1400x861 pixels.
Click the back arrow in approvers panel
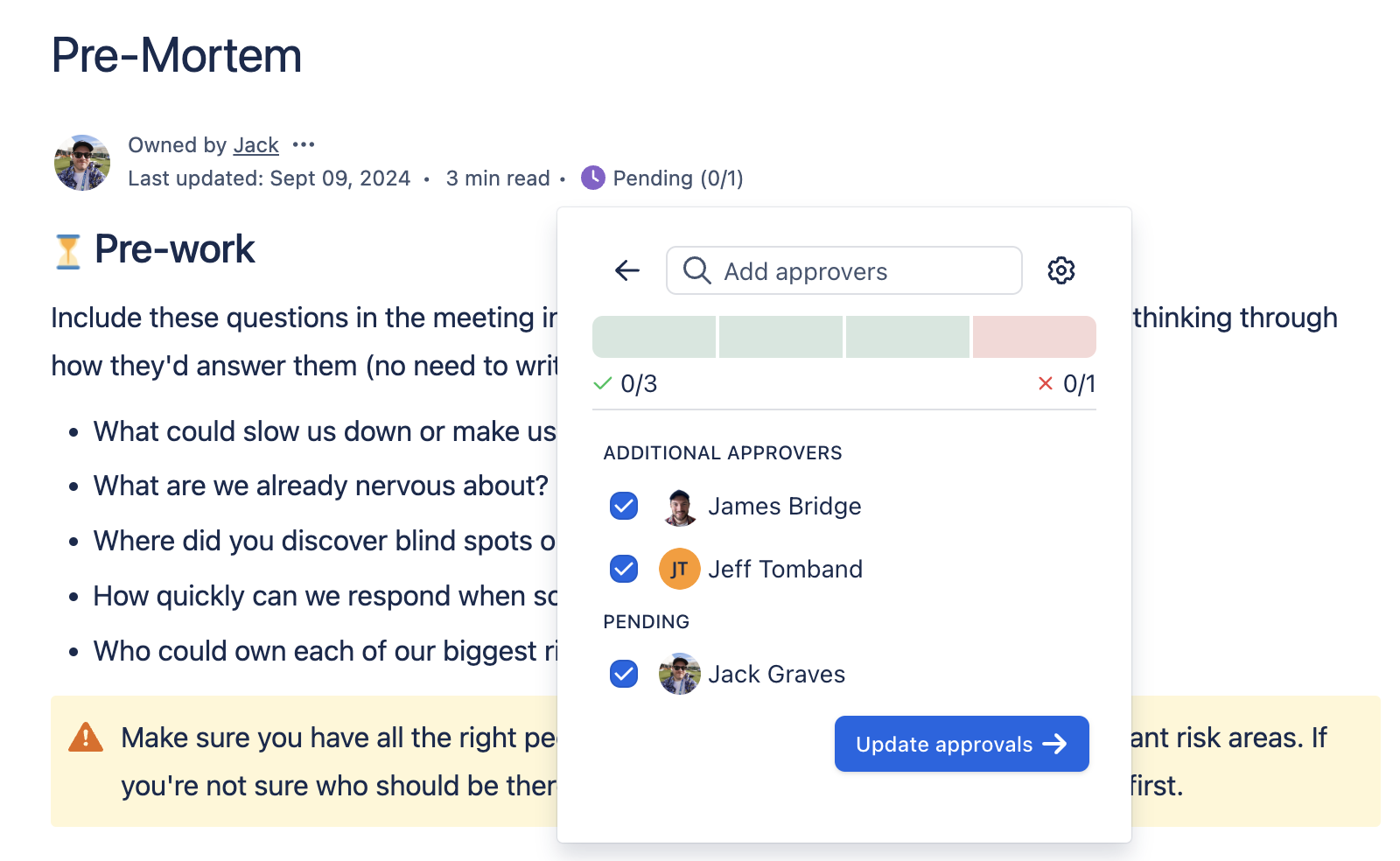click(x=627, y=271)
